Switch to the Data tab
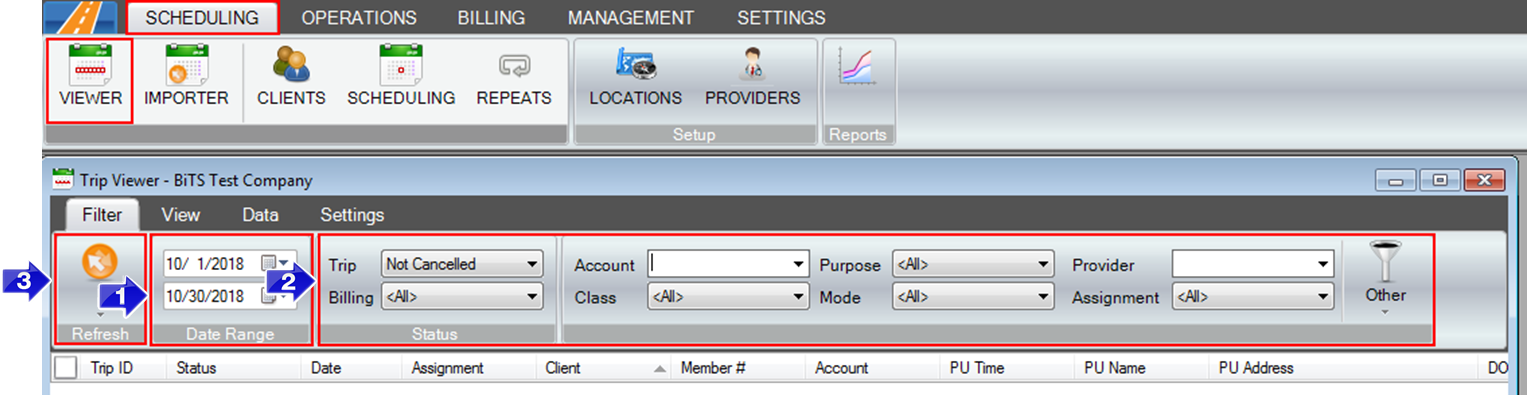The width and height of the screenshot is (1527, 395). click(261, 215)
